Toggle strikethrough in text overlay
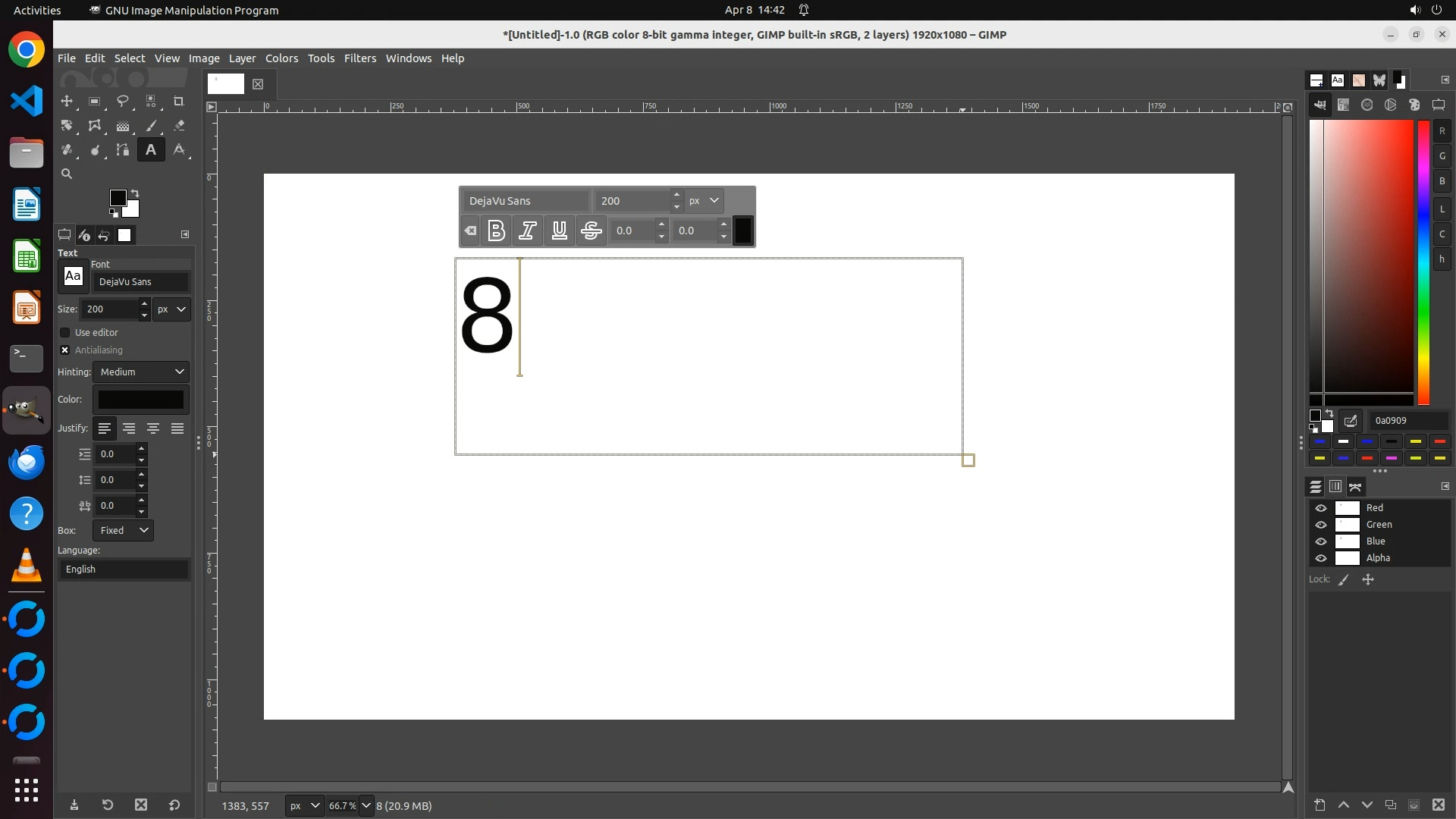The image size is (1456, 819). (591, 231)
